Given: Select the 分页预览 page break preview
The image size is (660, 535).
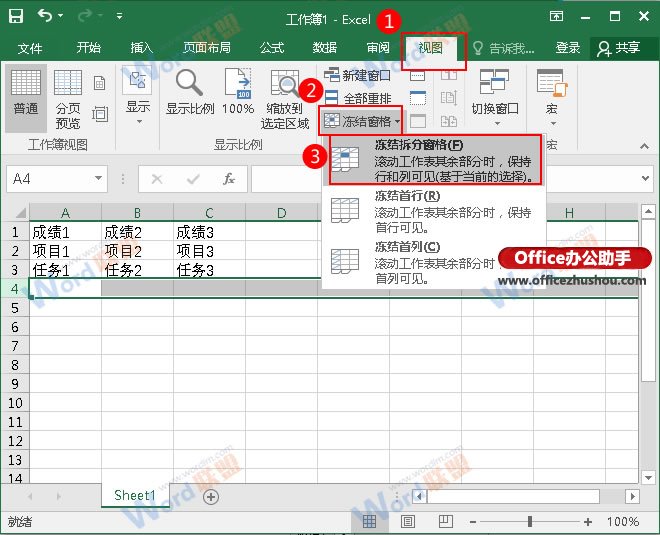Looking at the screenshot, I should [x=67, y=98].
